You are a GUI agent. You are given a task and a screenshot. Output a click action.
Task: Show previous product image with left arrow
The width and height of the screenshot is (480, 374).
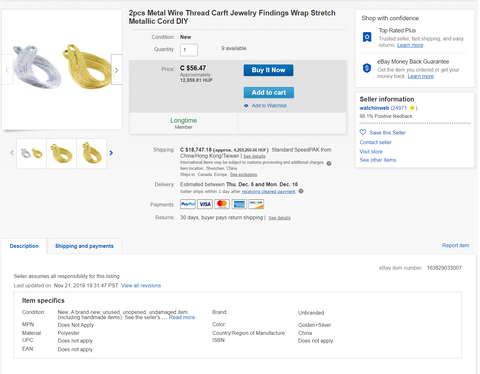7,69
